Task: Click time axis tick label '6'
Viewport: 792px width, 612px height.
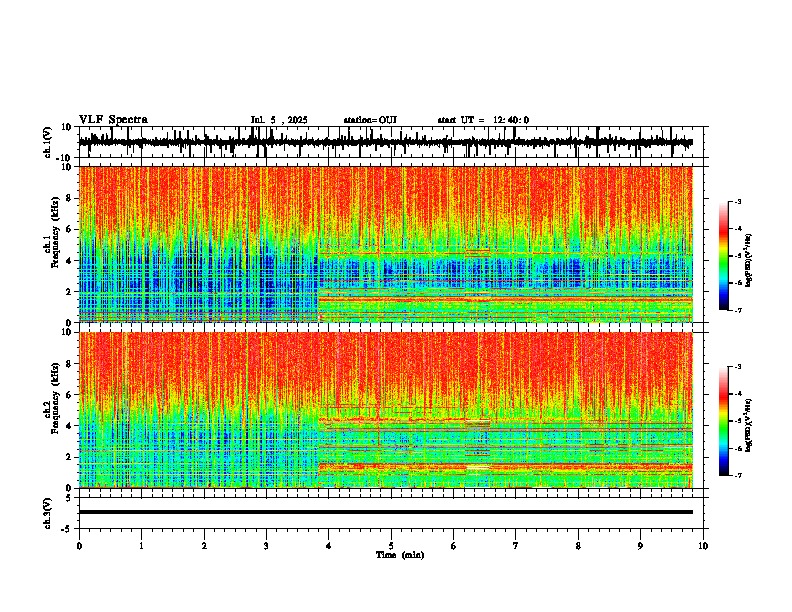Action: click(x=454, y=546)
